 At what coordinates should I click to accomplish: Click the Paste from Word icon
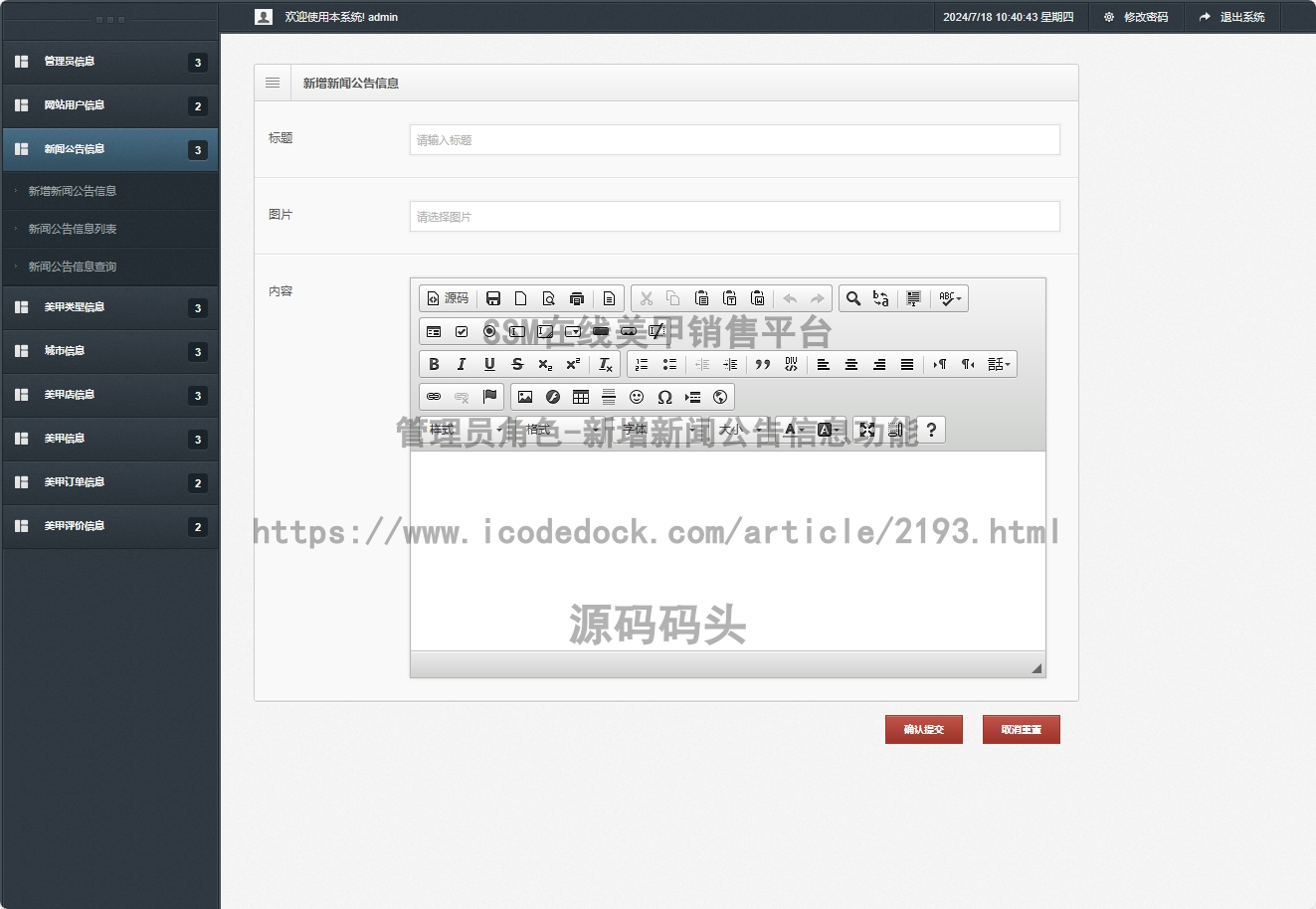tap(757, 298)
